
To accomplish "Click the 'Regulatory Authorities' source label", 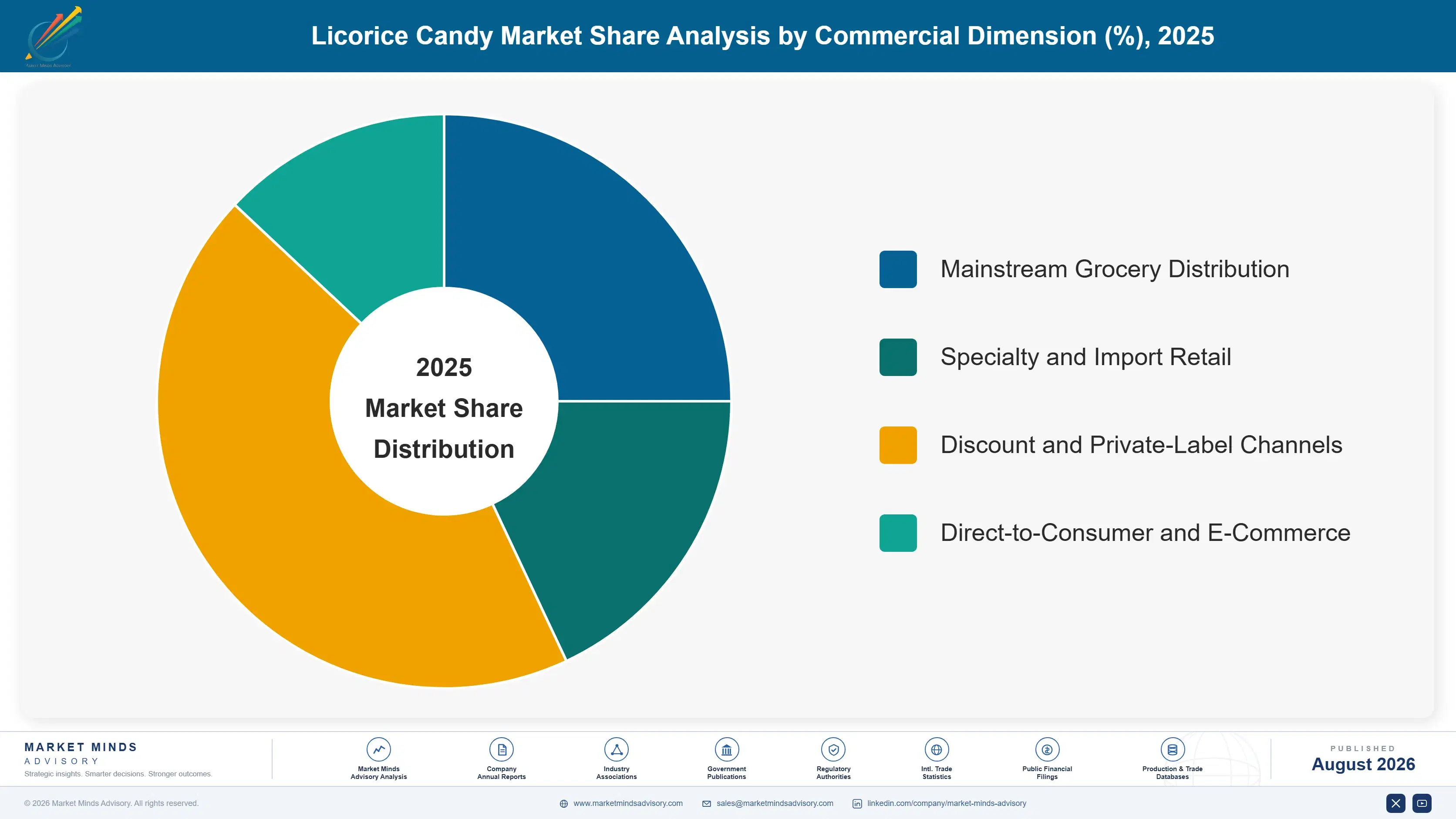I will pos(833,773).
